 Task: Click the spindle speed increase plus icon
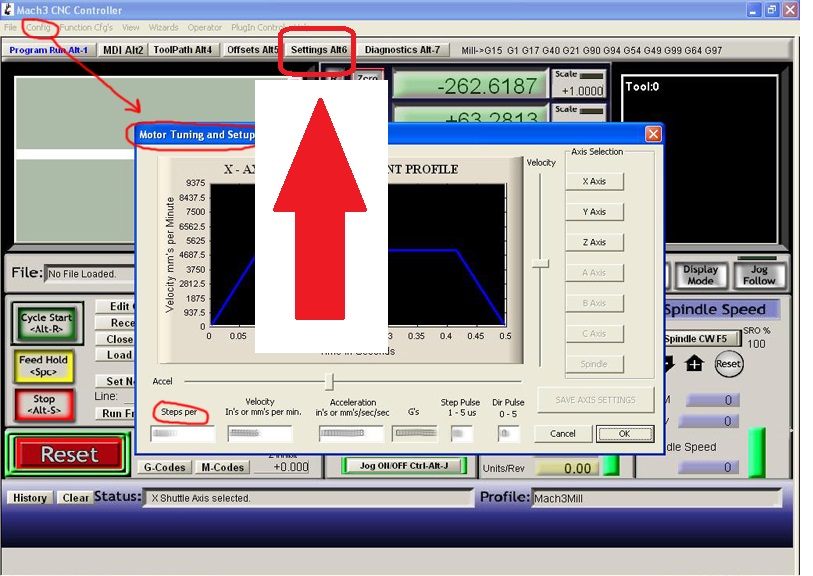pos(694,364)
